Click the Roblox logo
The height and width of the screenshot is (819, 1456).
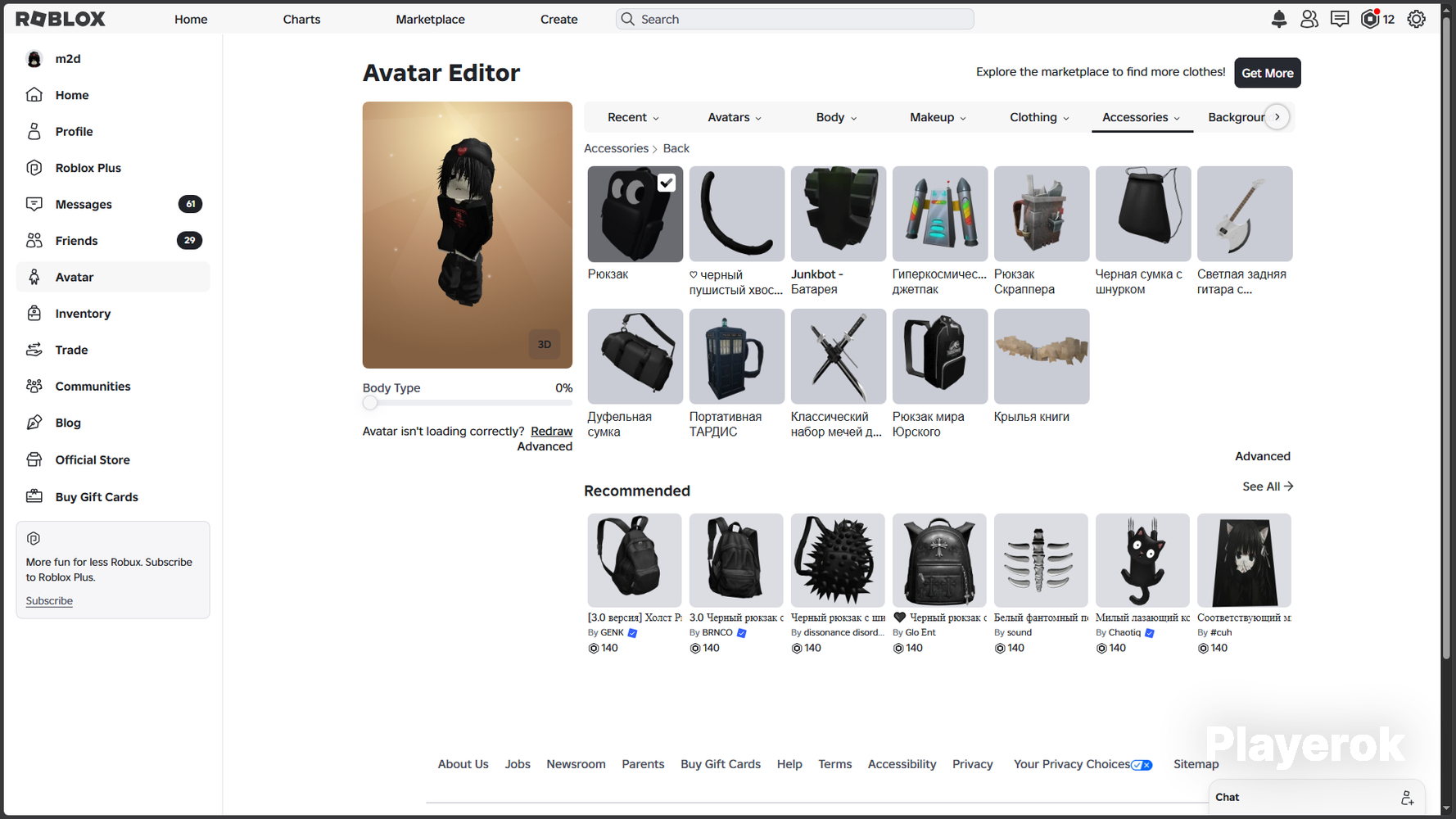[x=61, y=19]
